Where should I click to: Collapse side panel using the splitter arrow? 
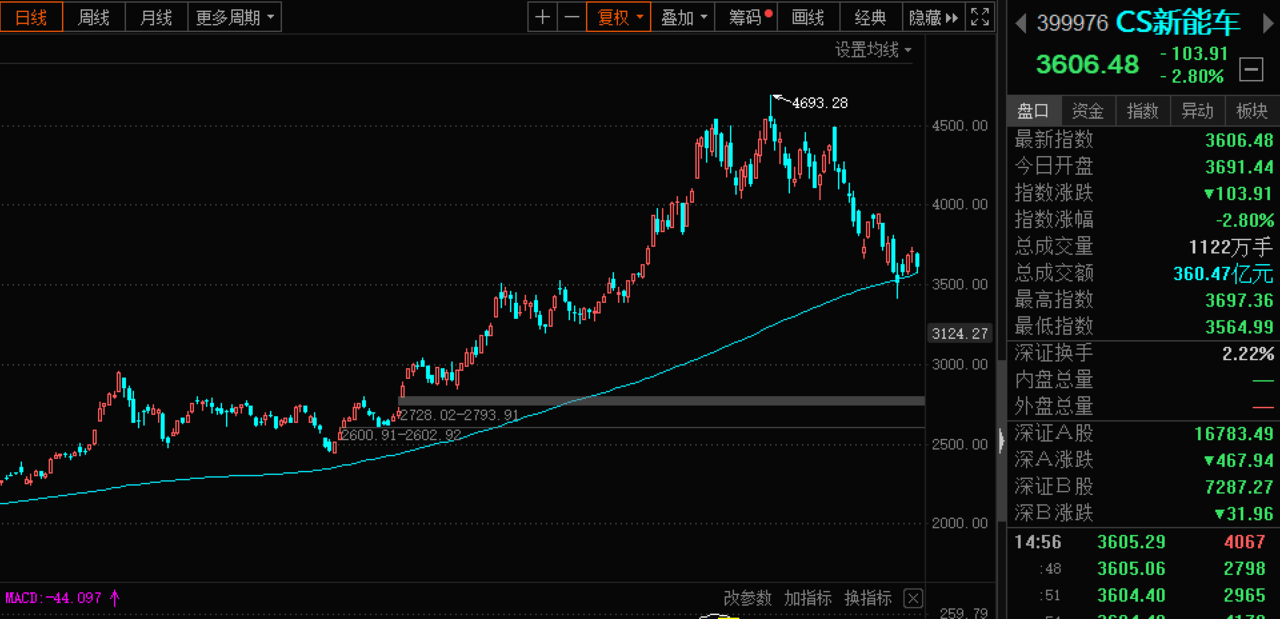[x=1001, y=440]
